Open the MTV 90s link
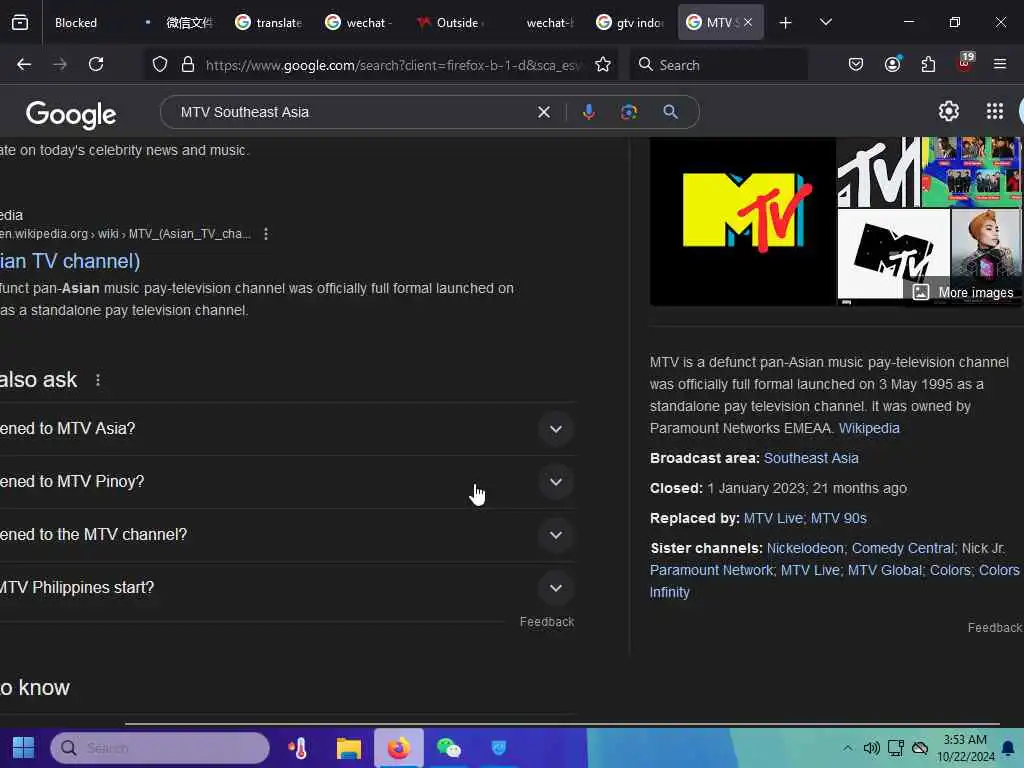The height and width of the screenshot is (768, 1024). tap(839, 519)
